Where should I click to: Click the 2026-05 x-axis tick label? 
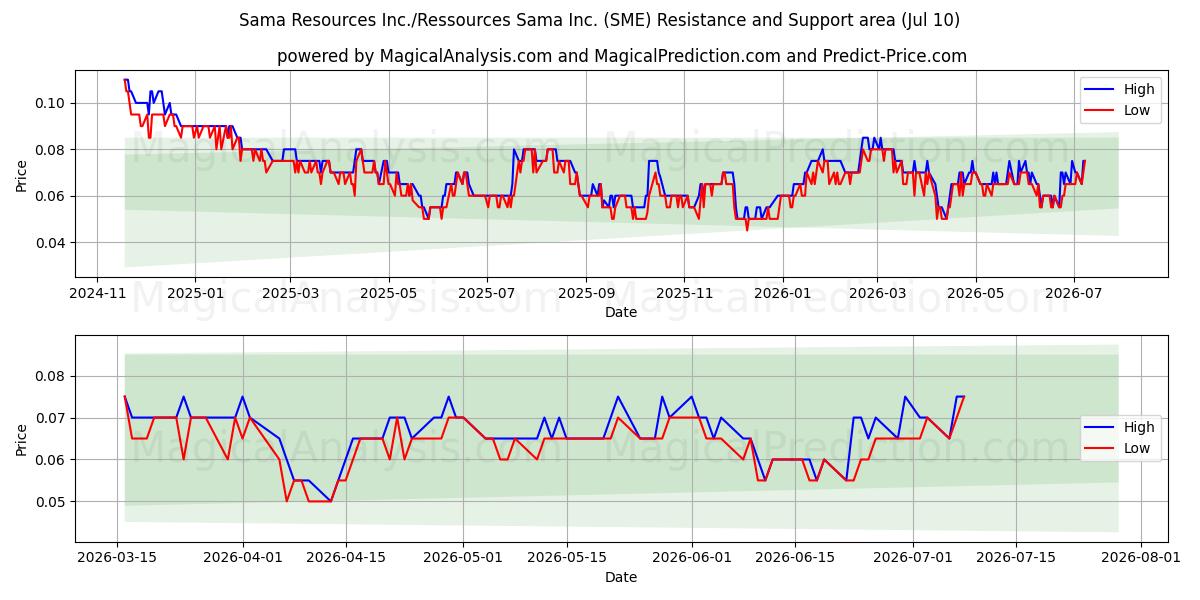pos(975,293)
